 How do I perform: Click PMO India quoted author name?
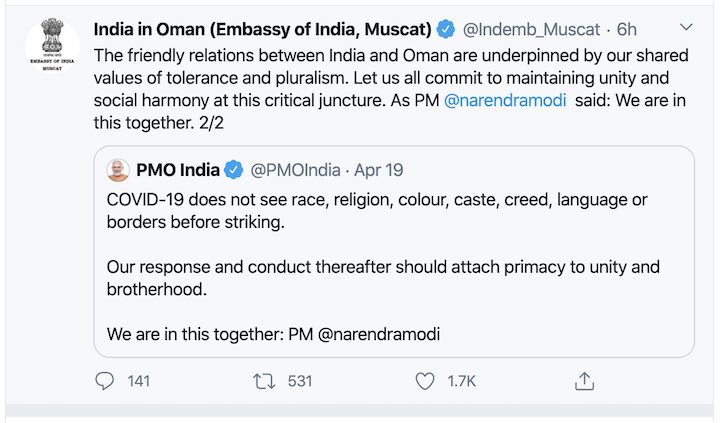click(177, 170)
